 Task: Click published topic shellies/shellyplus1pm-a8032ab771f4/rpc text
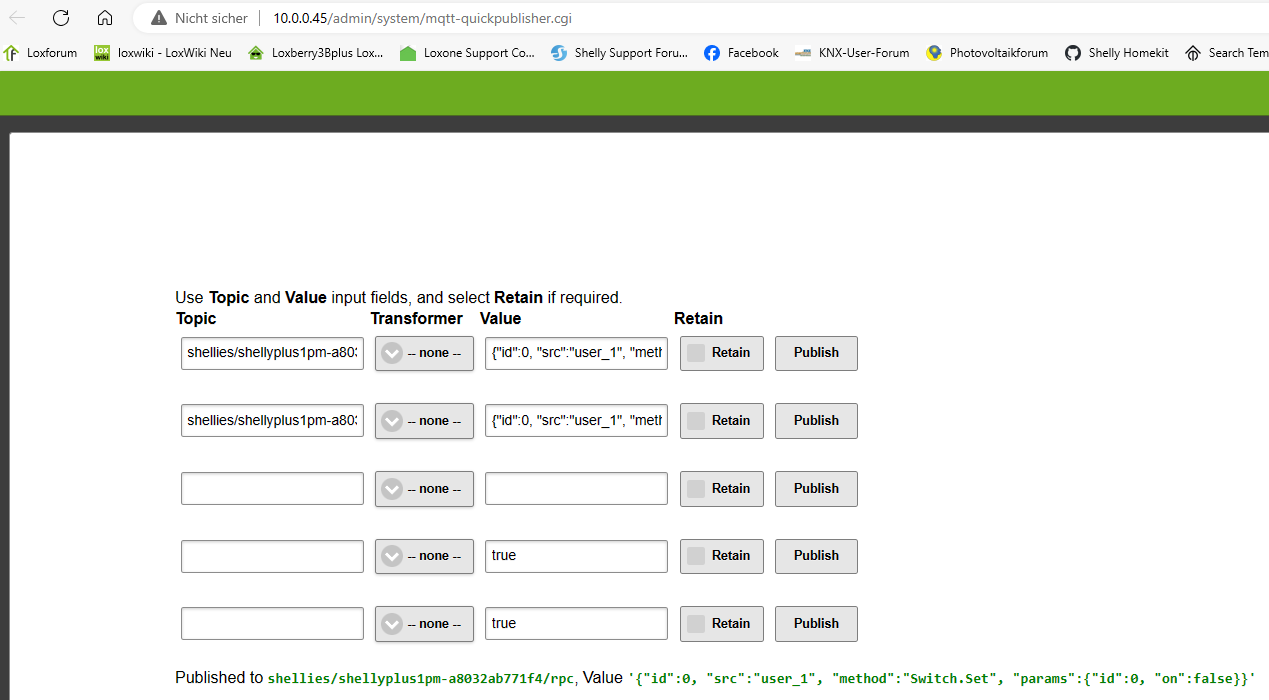(421, 678)
